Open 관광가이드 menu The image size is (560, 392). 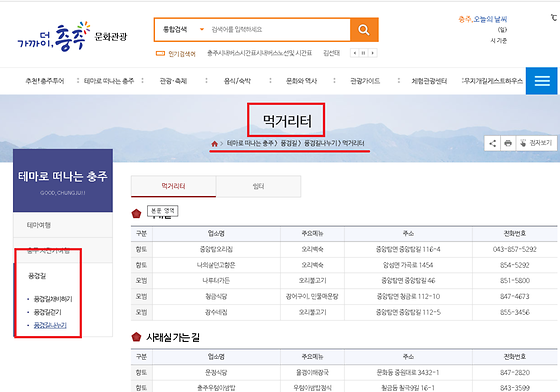[365, 81]
